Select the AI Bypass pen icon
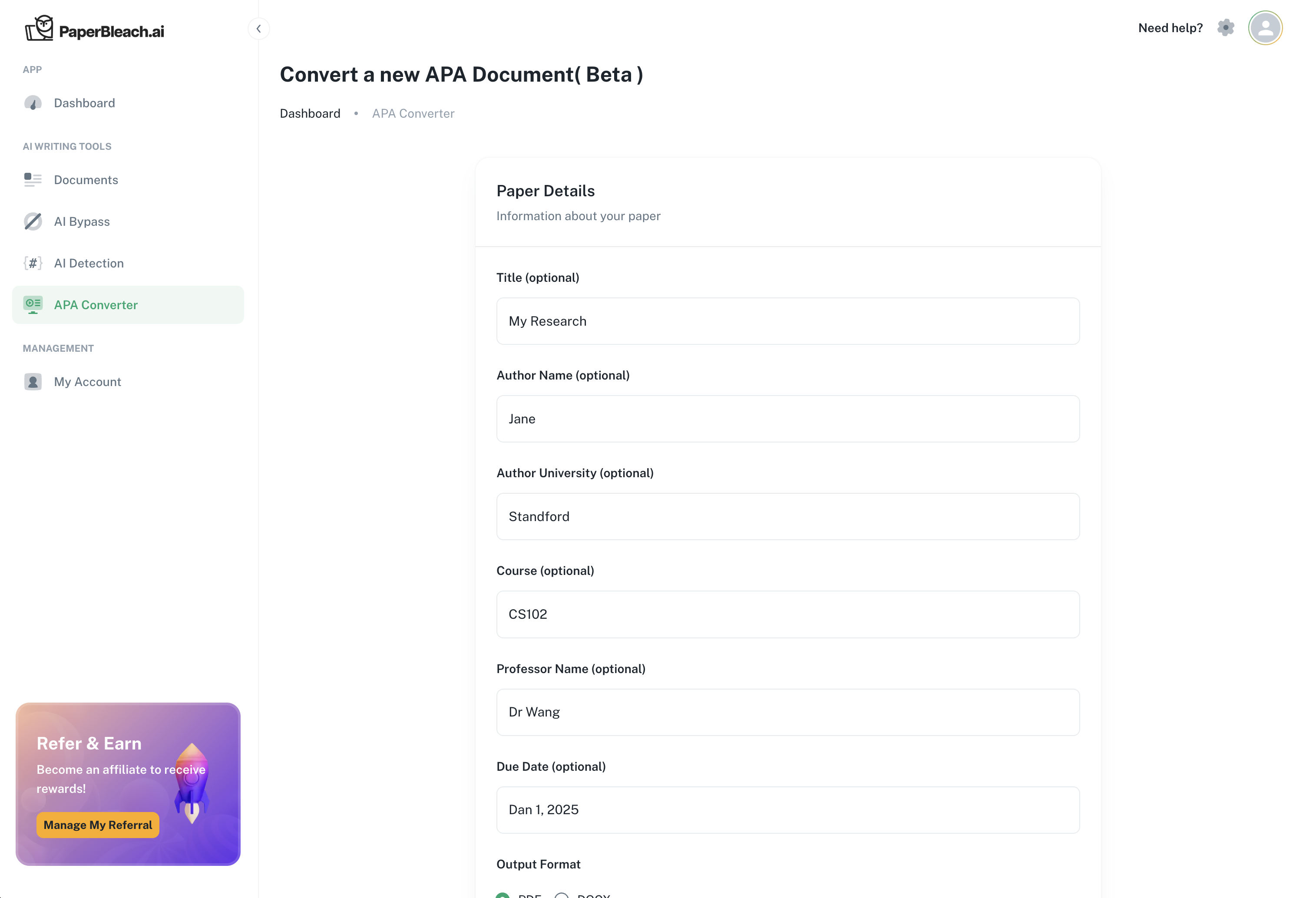The width and height of the screenshot is (1316, 898). (32, 221)
